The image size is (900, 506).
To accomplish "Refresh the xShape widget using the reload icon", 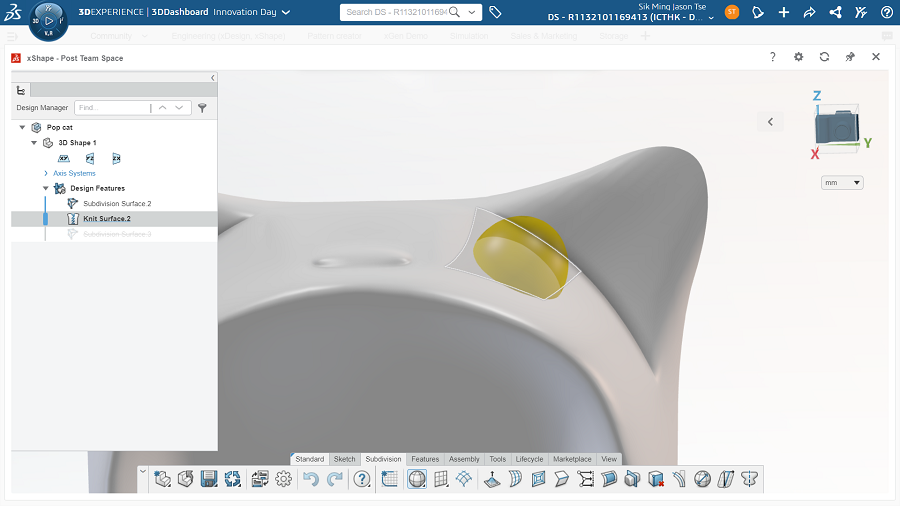I will click(x=824, y=57).
